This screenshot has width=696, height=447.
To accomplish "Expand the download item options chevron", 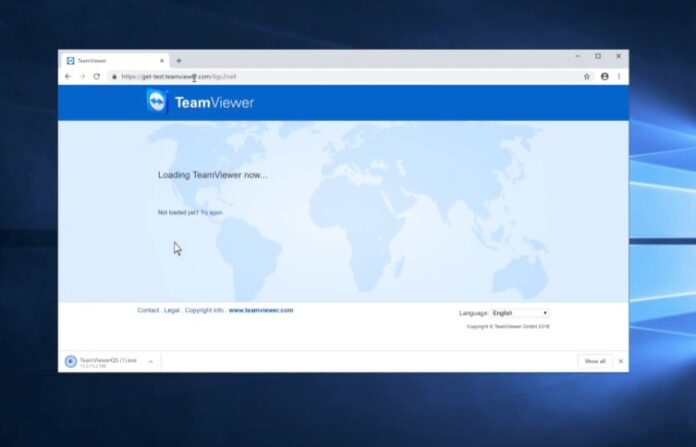I will (150, 361).
